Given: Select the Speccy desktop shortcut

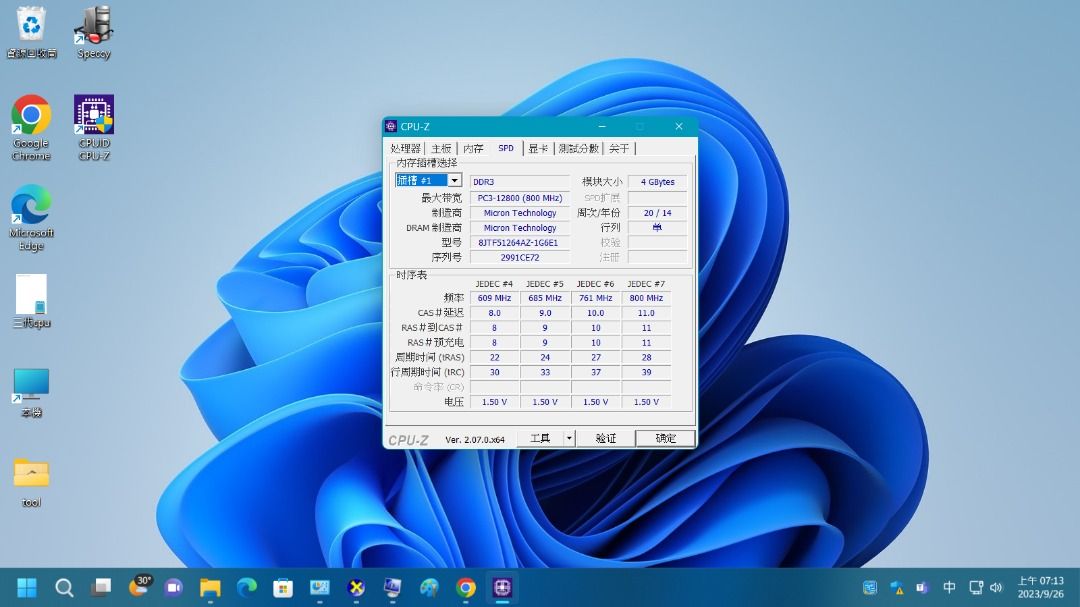Looking at the screenshot, I should tap(94, 32).
